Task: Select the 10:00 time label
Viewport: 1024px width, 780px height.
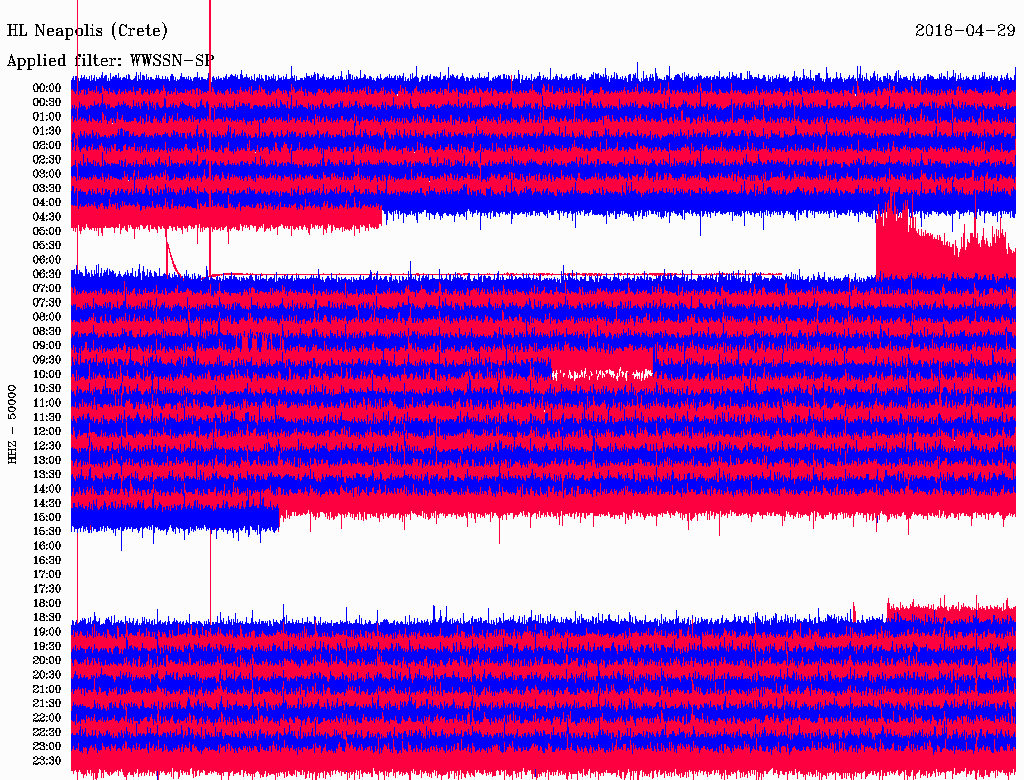Action: pyautogui.click(x=47, y=374)
